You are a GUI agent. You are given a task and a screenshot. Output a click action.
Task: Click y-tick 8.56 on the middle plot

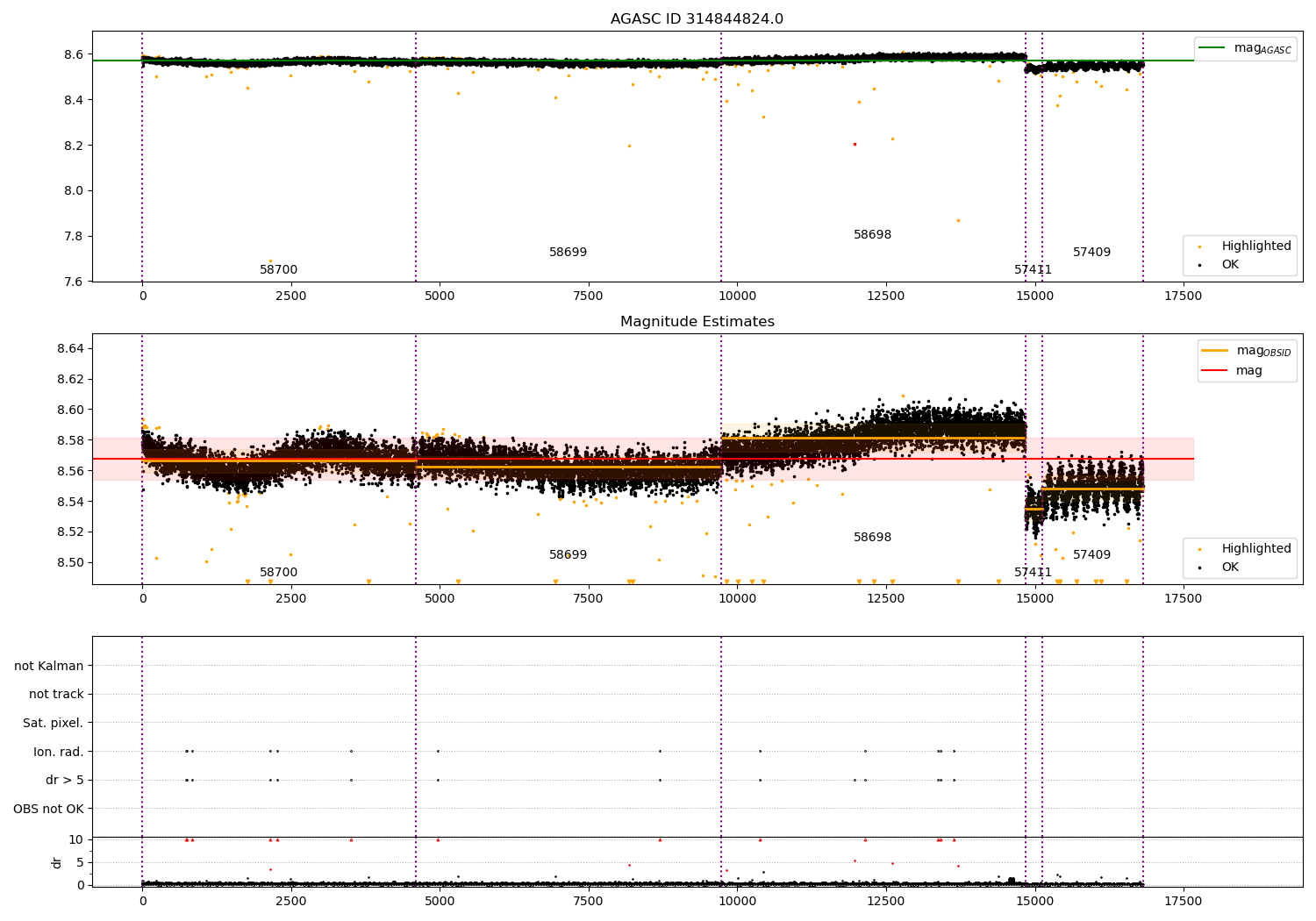(x=70, y=471)
